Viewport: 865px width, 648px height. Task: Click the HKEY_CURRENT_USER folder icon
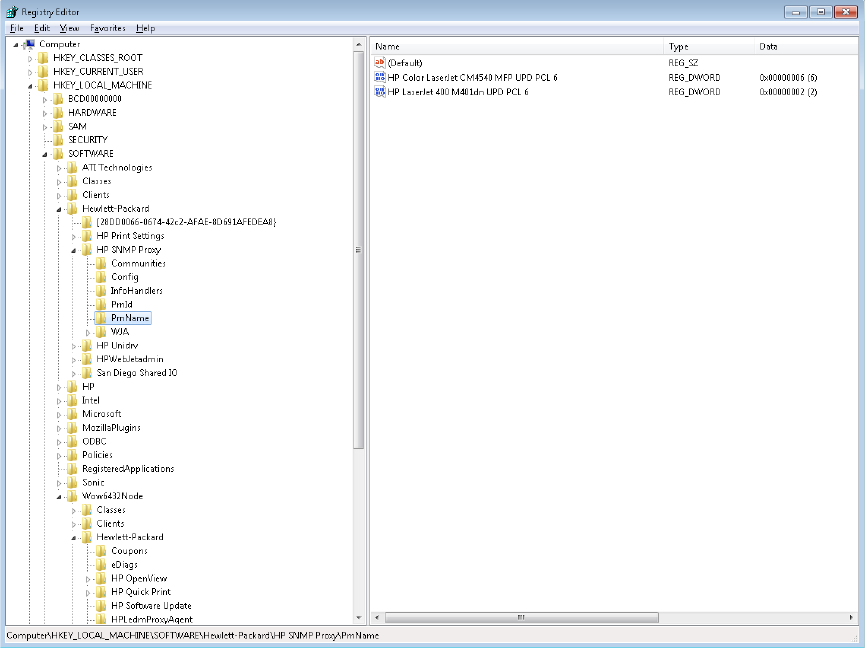(x=43, y=72)
